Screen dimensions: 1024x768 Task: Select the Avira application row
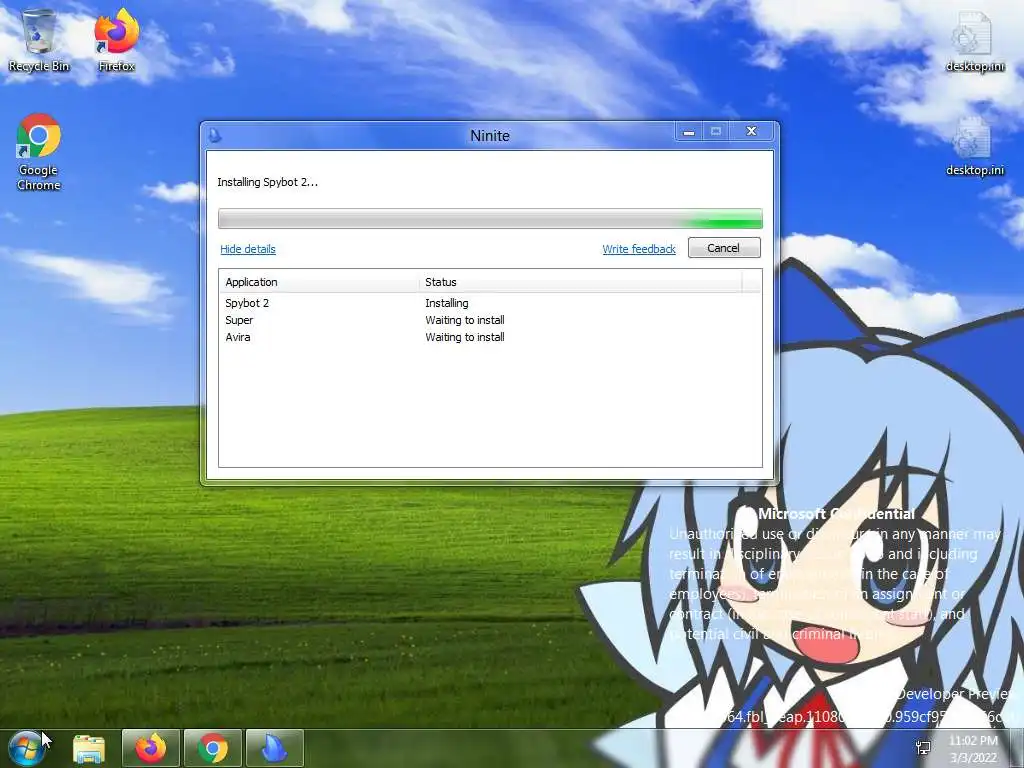pyautogui.click(x=490, y=337)
